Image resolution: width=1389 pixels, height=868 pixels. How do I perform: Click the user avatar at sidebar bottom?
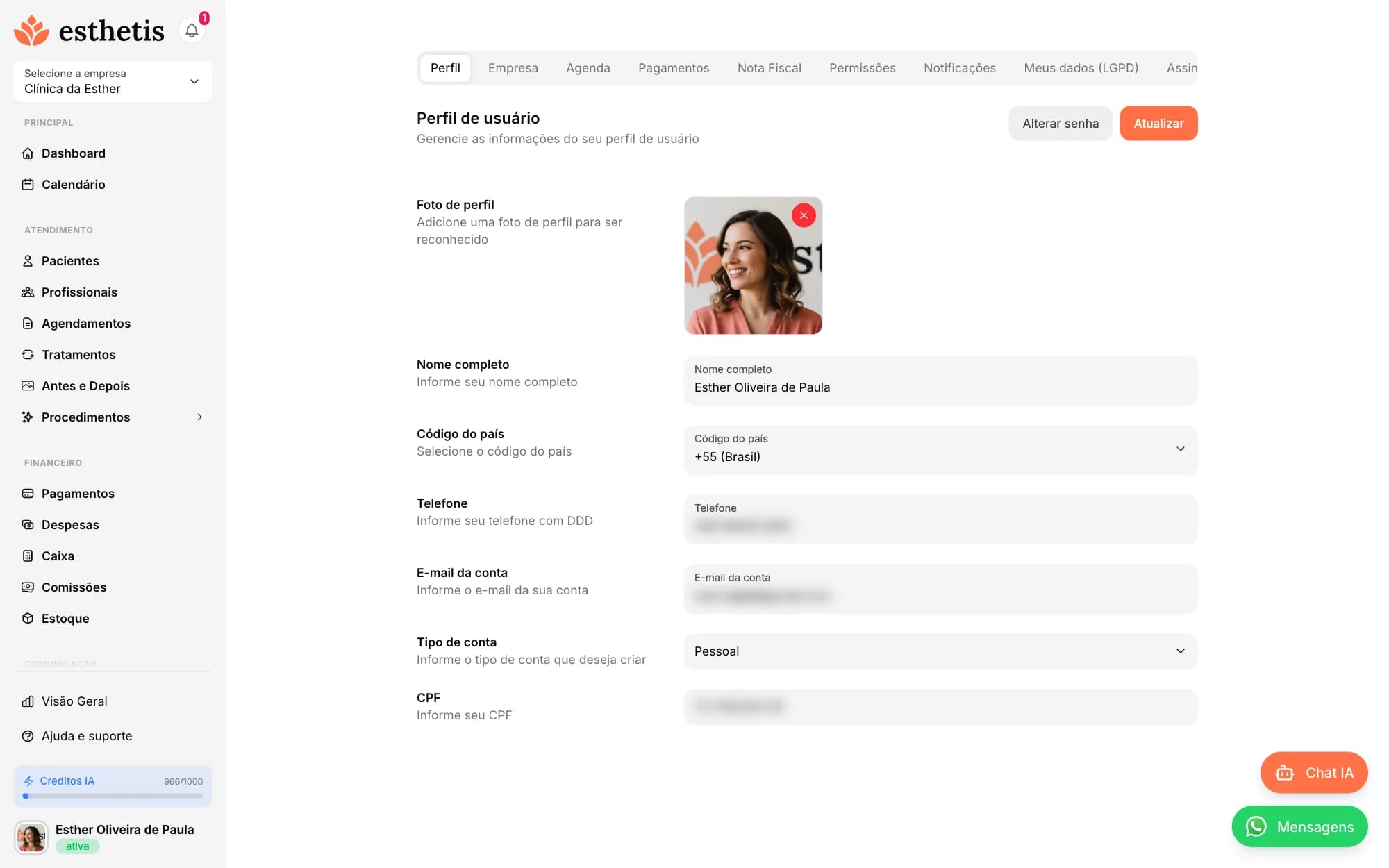coord(31,837)
